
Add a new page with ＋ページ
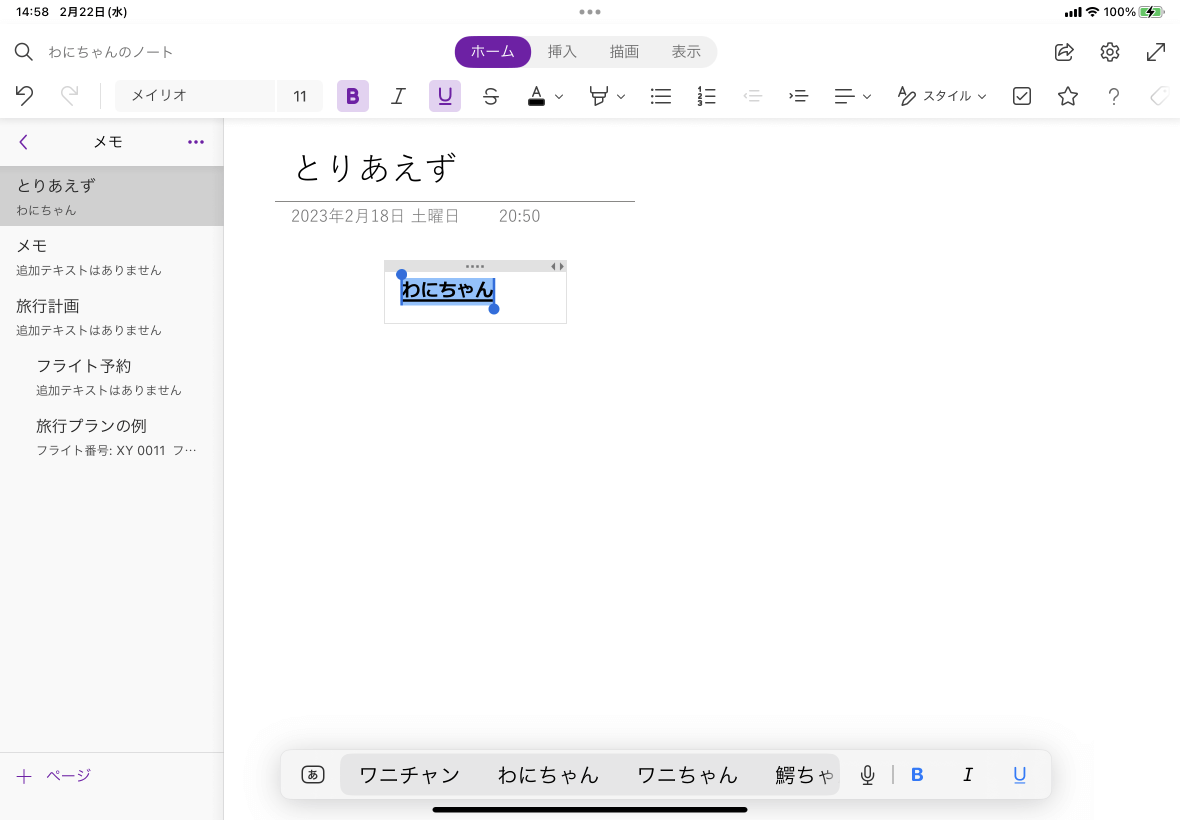(54, 776)
